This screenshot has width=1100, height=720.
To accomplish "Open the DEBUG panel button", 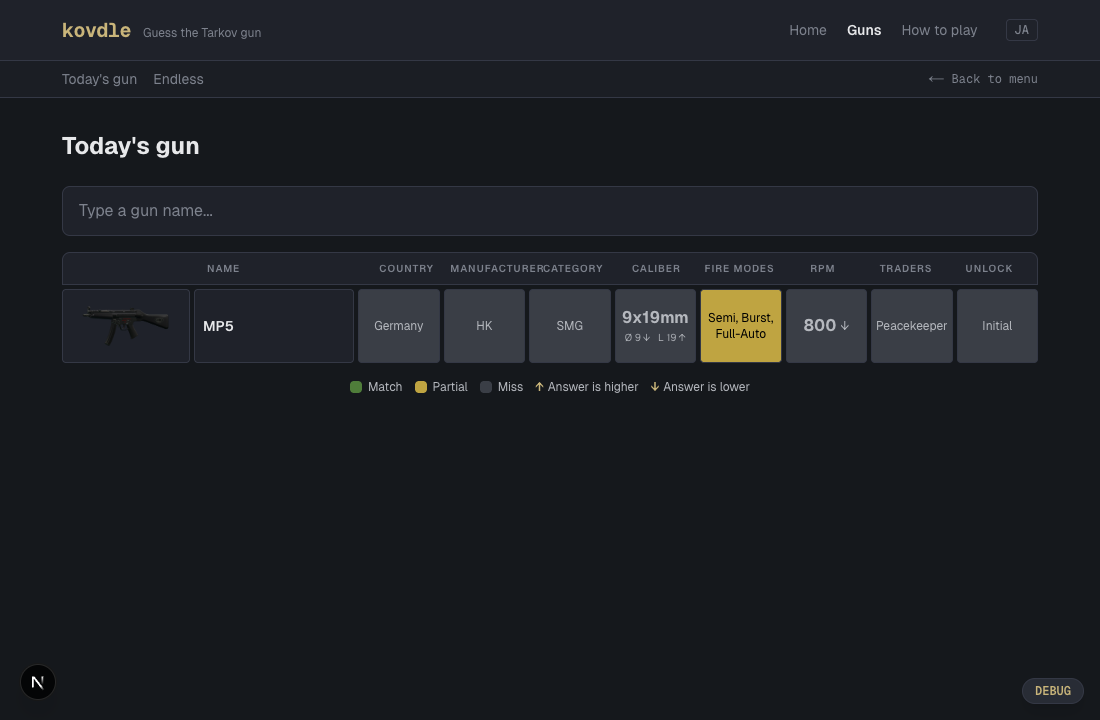I will (1052, 691).
